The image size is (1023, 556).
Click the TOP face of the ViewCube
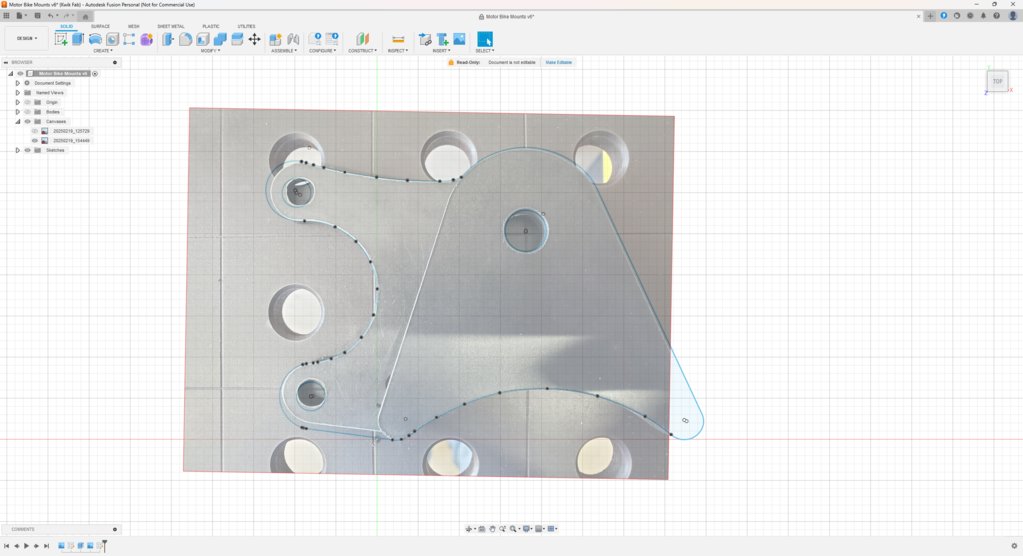998,82
